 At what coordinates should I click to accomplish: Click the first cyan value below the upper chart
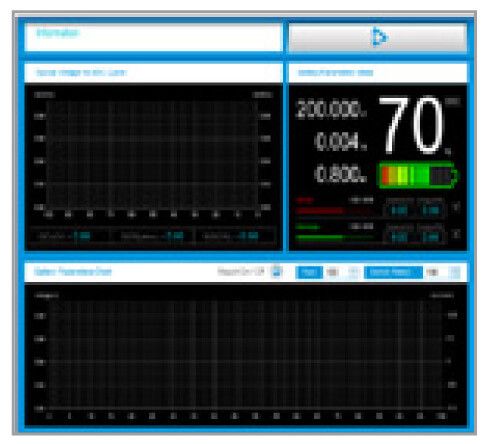pos(82,236)
